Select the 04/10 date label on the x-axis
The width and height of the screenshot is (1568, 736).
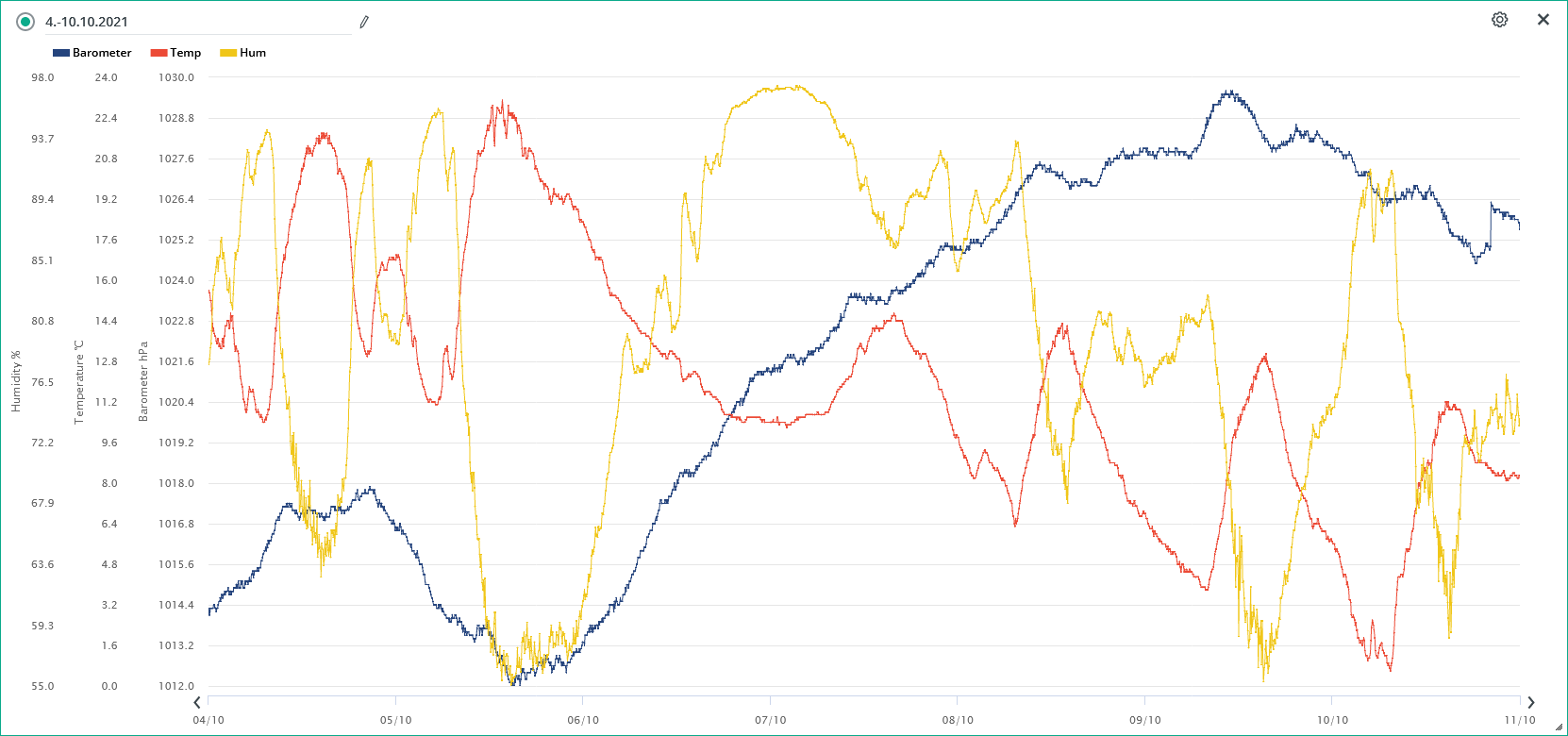click(x=209, y=720)
